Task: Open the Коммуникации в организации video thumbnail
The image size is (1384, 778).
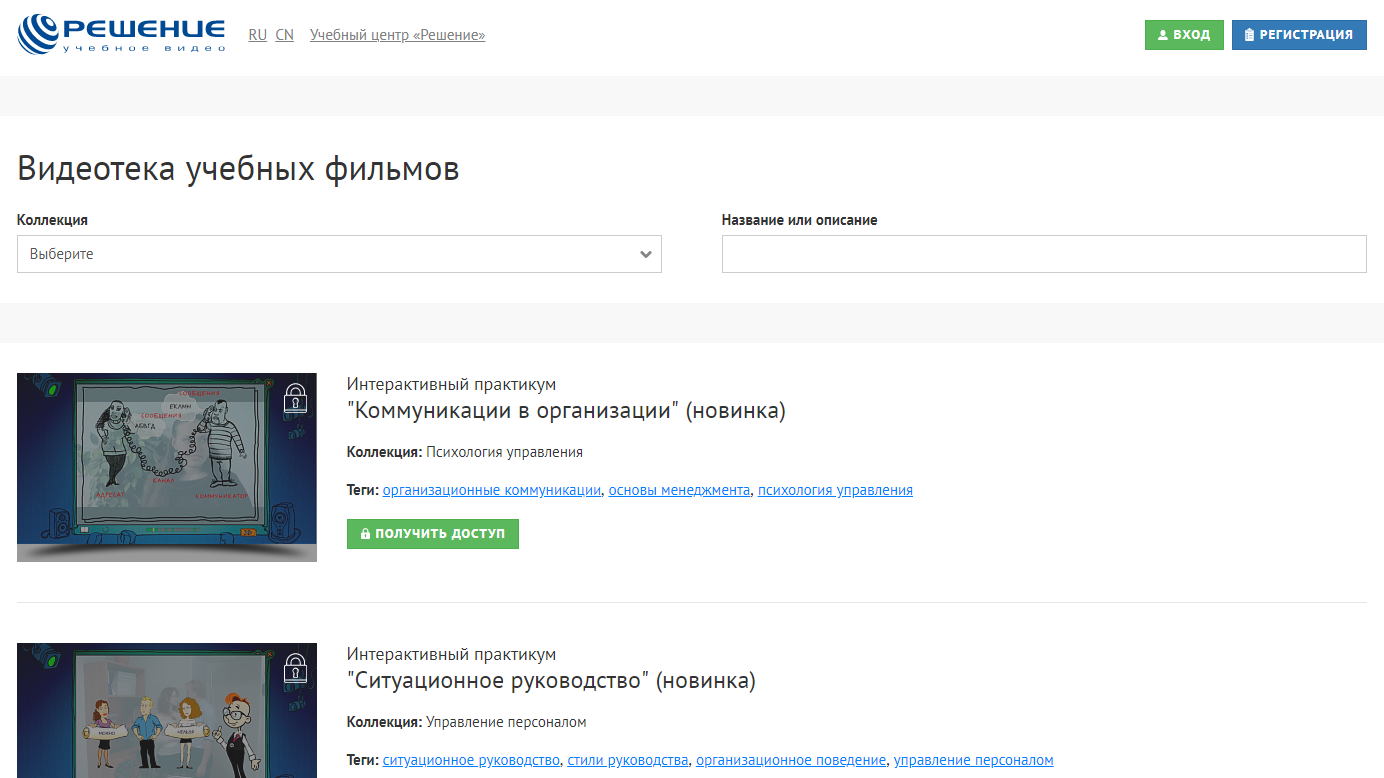Action: point(166,467)
